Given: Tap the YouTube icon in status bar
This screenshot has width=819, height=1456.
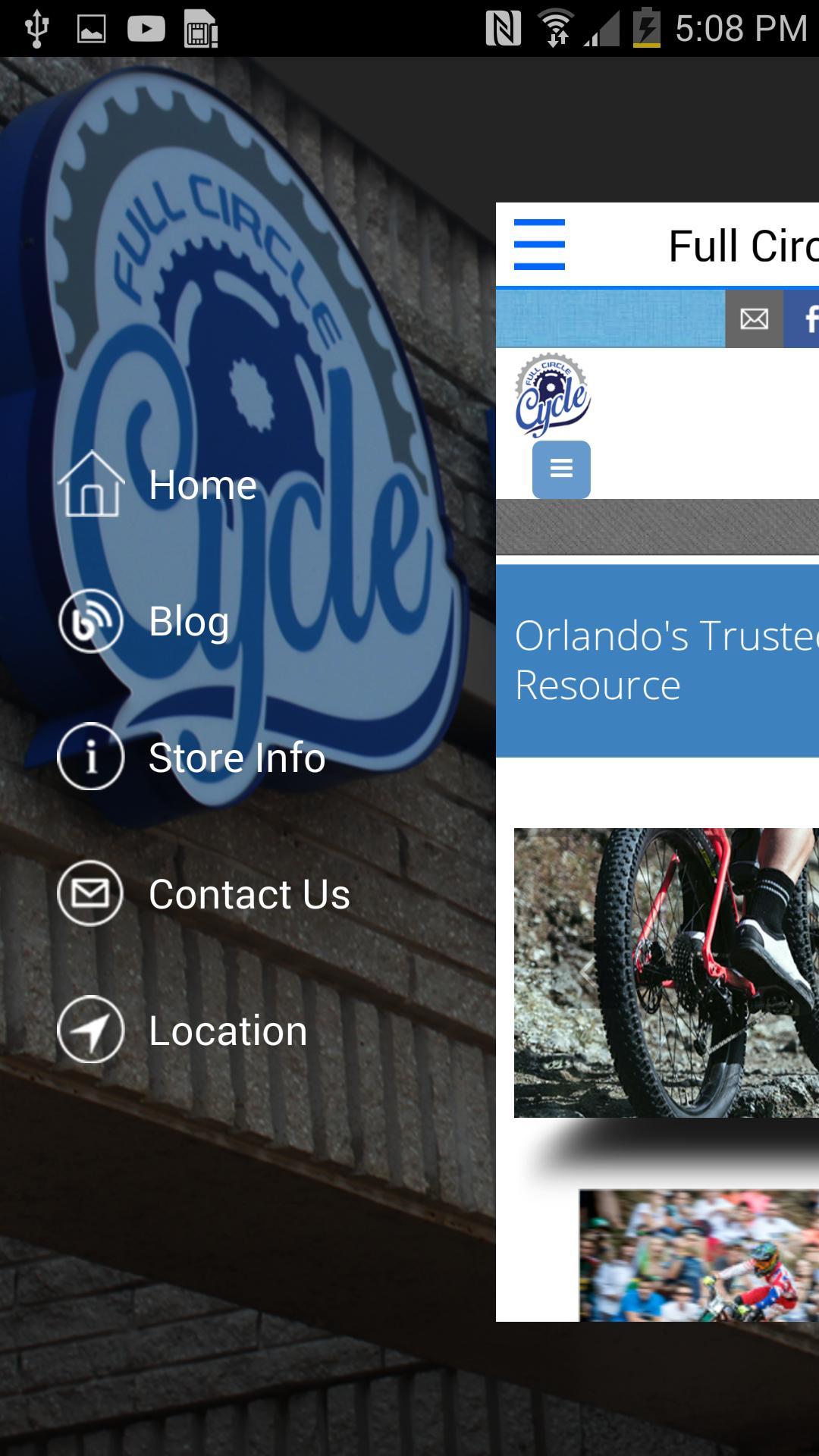Looking at the screenshot, I should [x=146, y=29].
